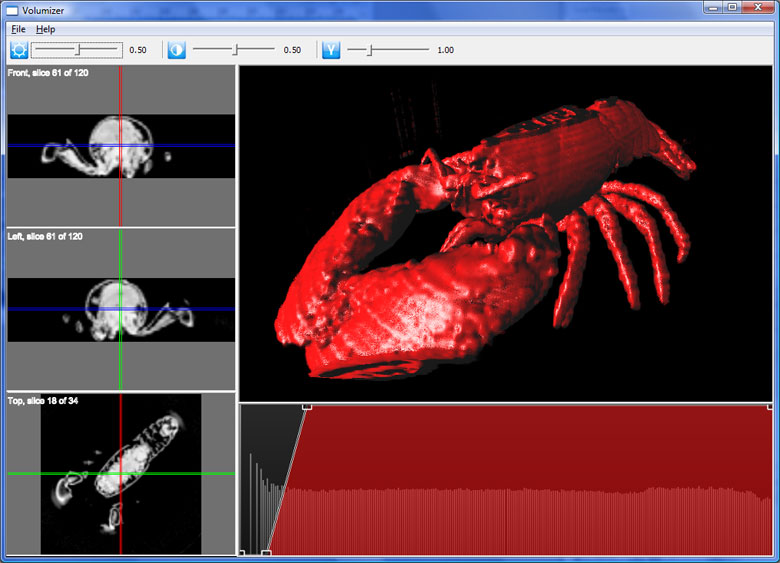Click the contrast slider handle
The image size is (780, 563).
tap(236, 49)
